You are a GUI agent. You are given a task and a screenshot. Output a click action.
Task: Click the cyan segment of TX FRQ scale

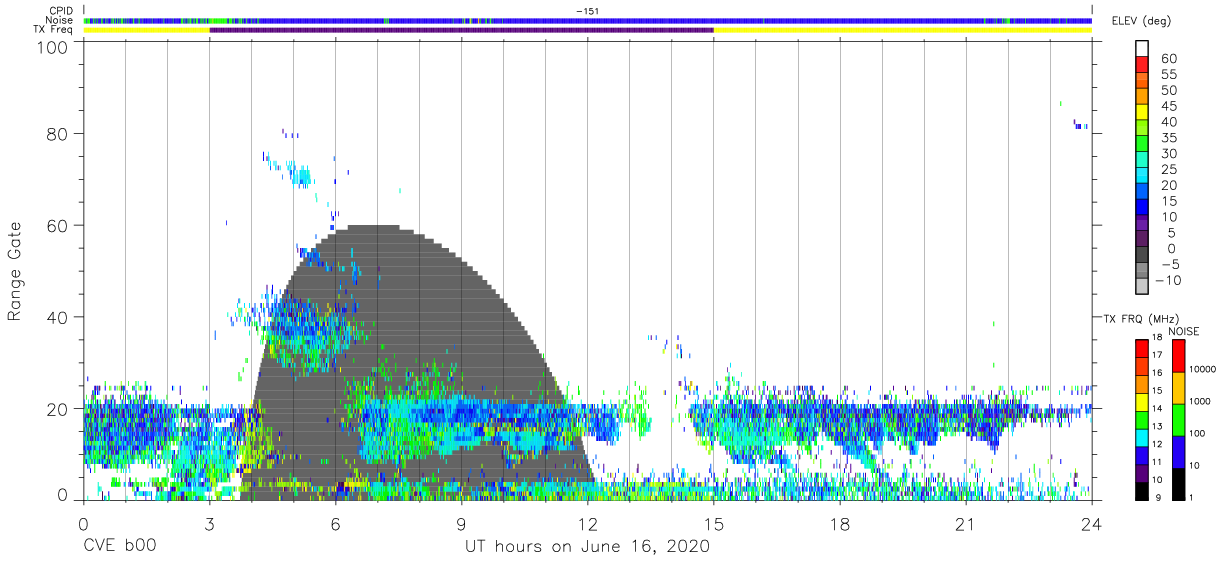1142,437
